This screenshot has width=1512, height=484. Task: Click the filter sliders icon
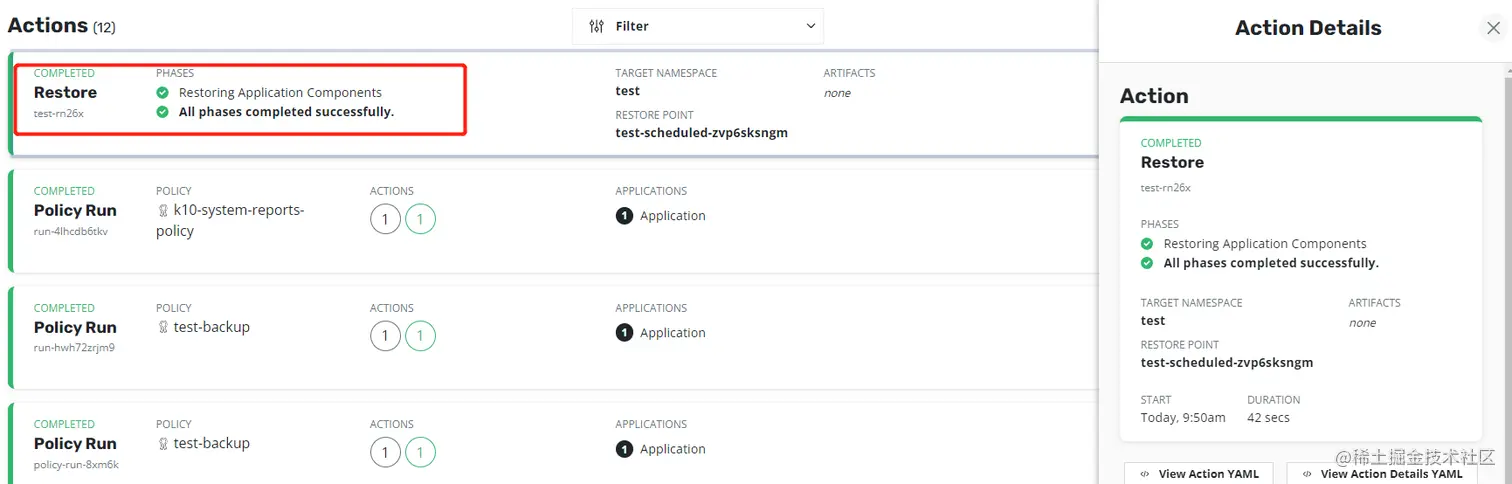[x=597, y=27]
